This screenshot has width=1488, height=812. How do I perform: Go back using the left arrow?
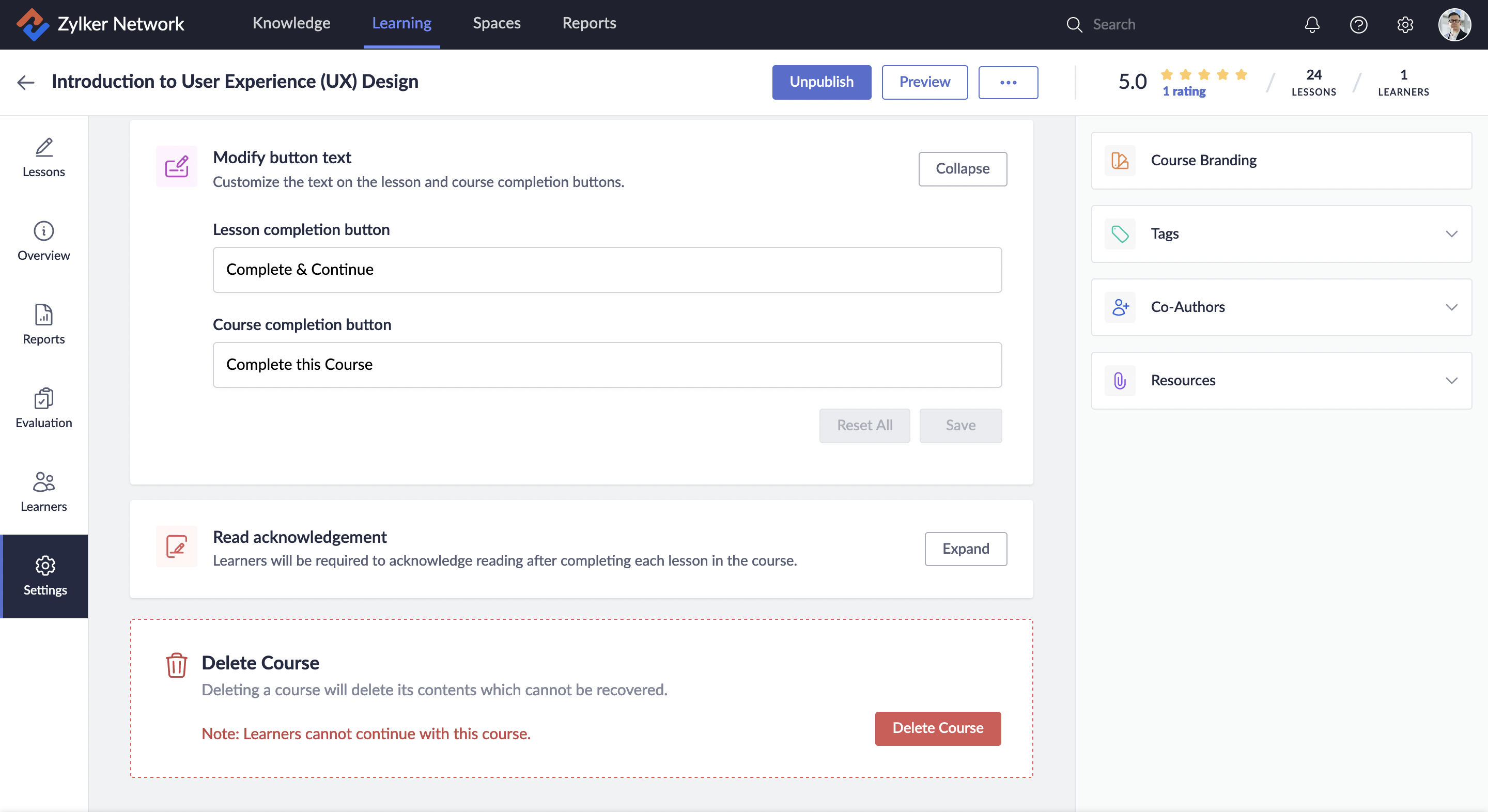(x=26, y=82)
